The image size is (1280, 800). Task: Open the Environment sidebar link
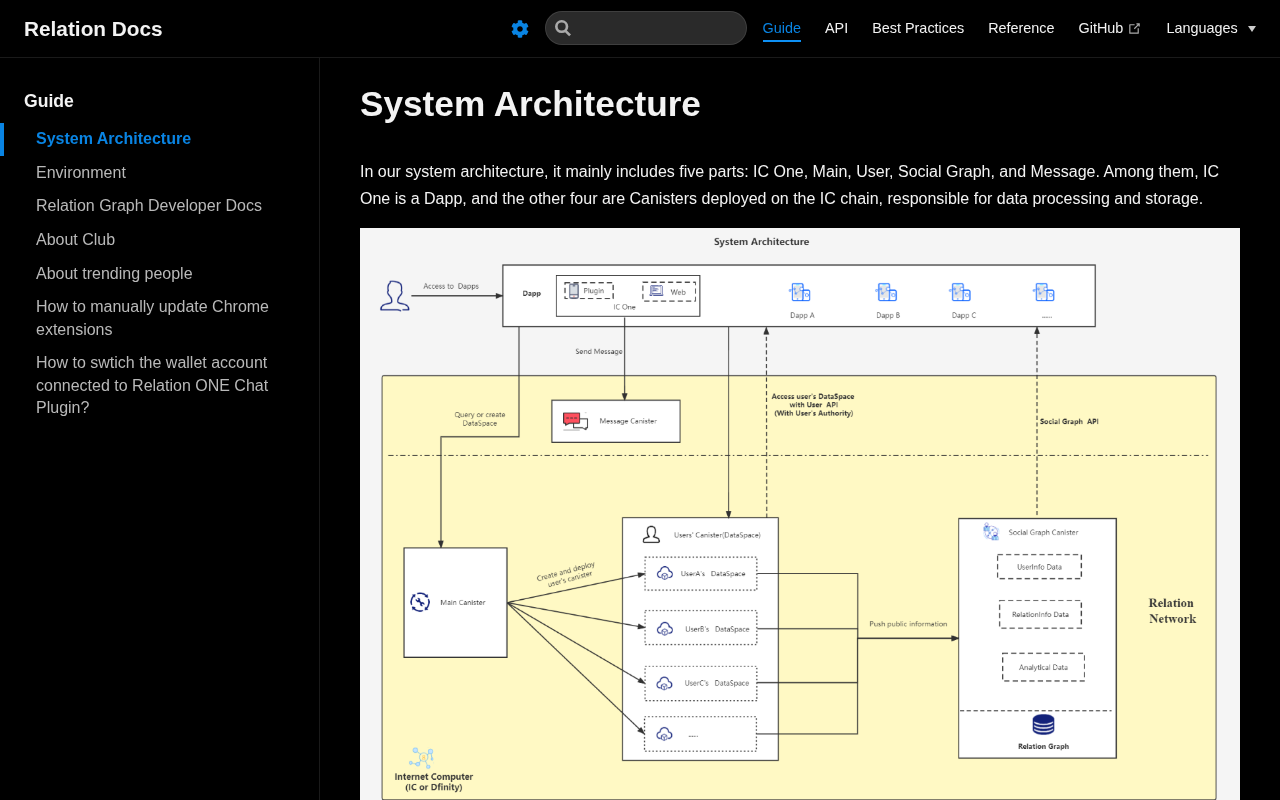pos(81,173)
